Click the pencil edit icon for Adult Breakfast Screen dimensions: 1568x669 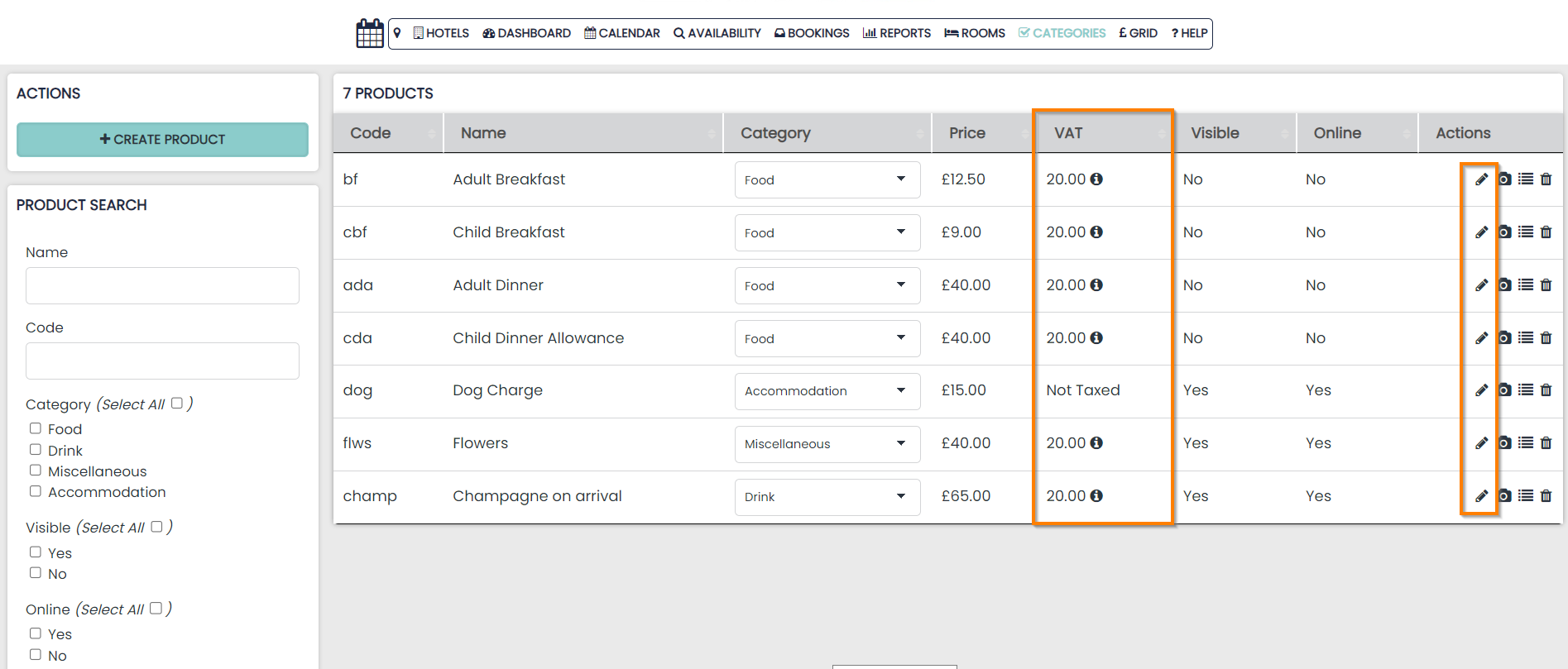pyautogui.click(x=1481, y=179)
